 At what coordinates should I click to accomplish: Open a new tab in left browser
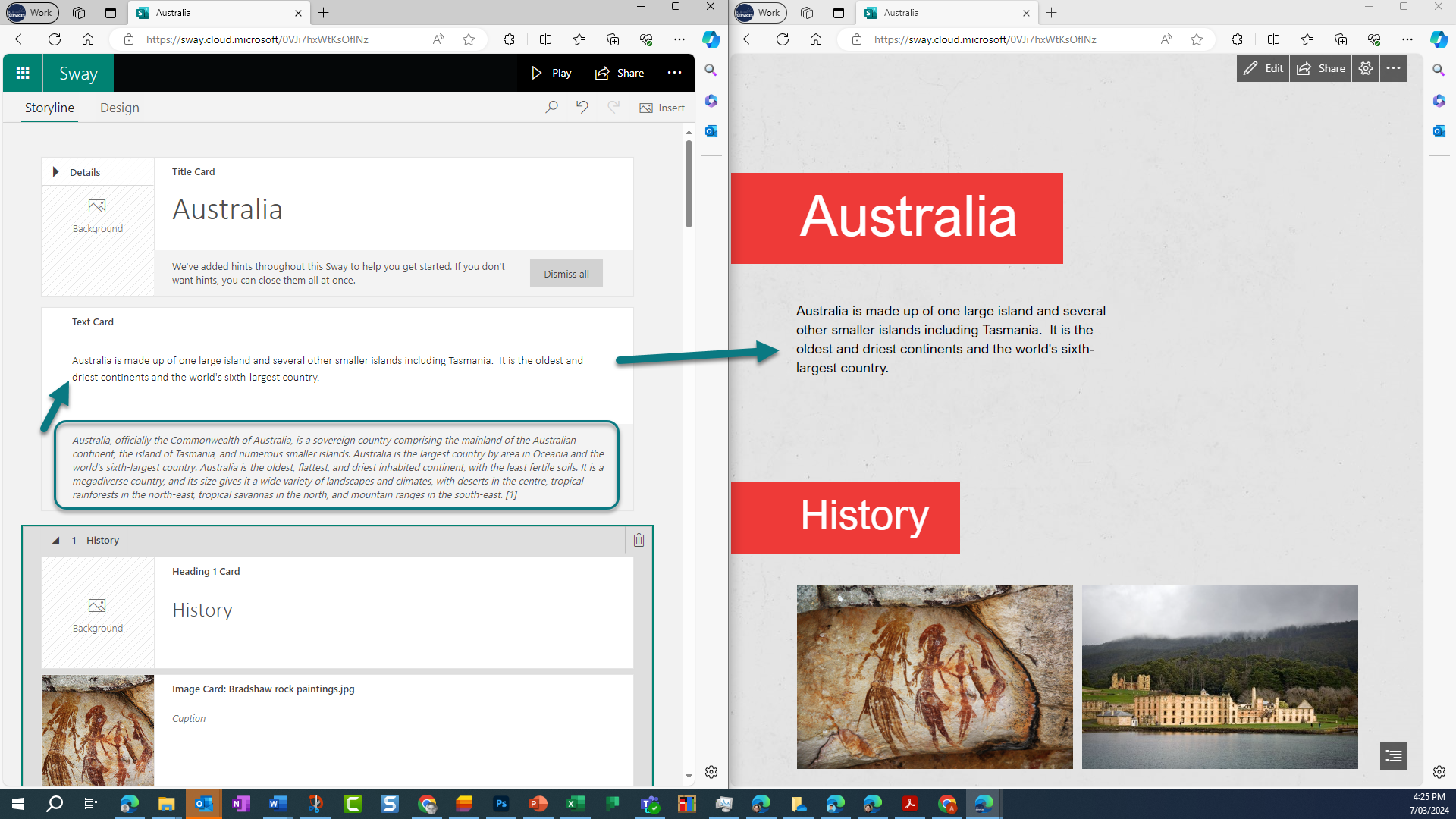coord(324,13)
